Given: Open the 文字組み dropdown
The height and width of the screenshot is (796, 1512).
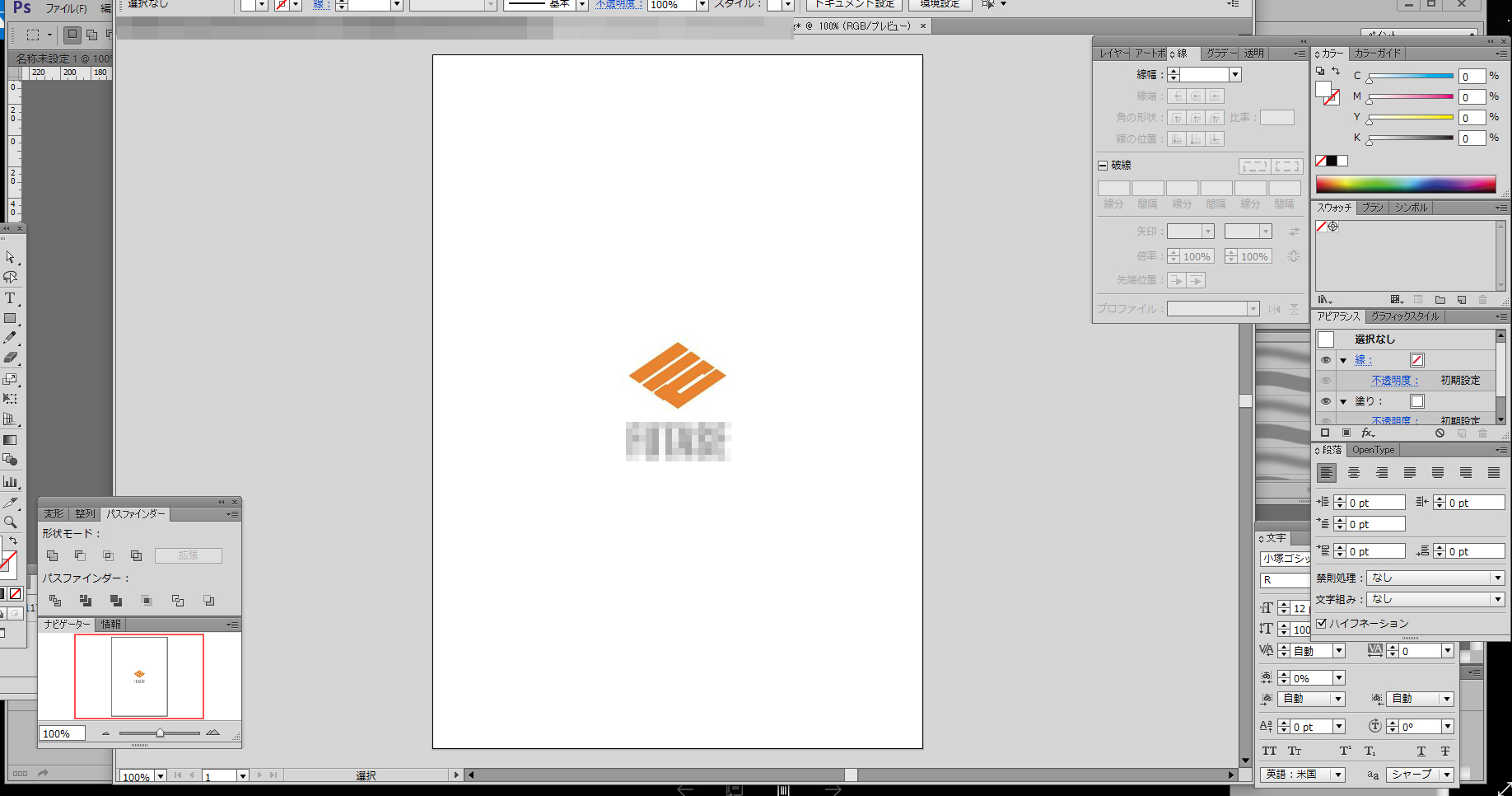Looking at the screenshot, I should pos(1435,599).
